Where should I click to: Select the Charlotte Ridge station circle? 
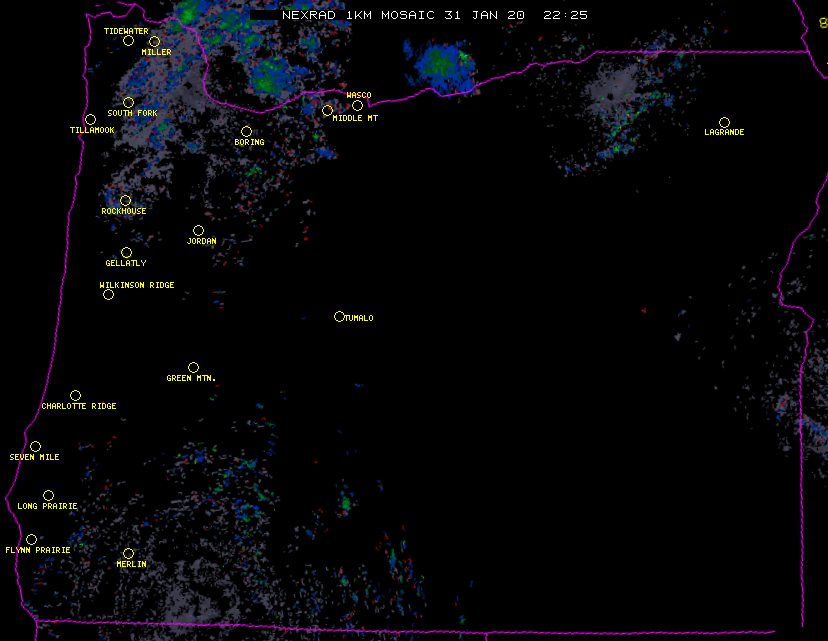coord(75,395)
